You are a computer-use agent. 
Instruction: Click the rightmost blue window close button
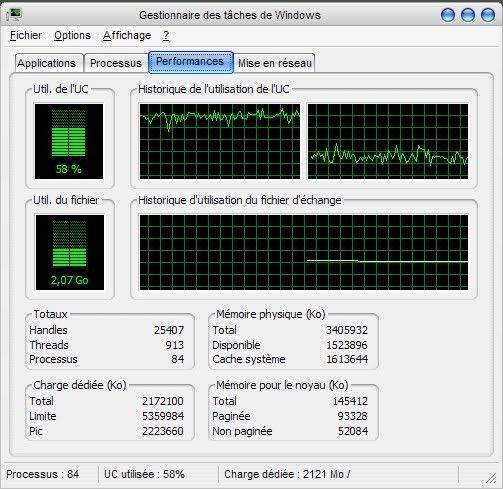pos(488,15)
